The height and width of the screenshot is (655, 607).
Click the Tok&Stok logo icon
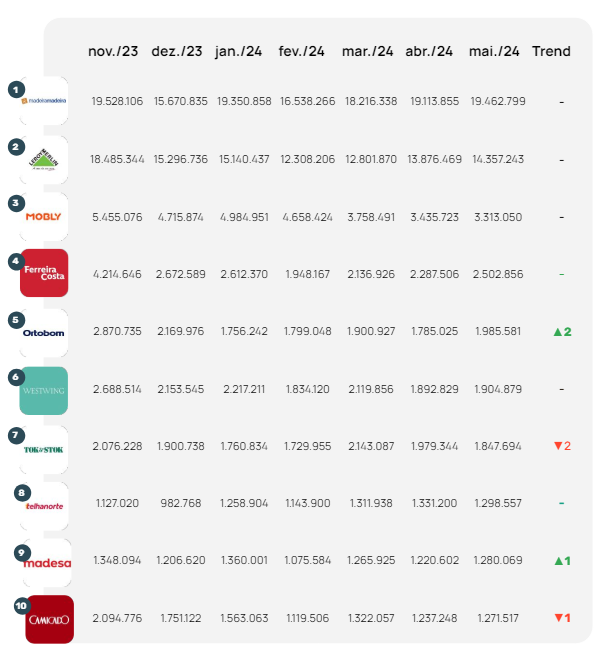coord(45,448)
